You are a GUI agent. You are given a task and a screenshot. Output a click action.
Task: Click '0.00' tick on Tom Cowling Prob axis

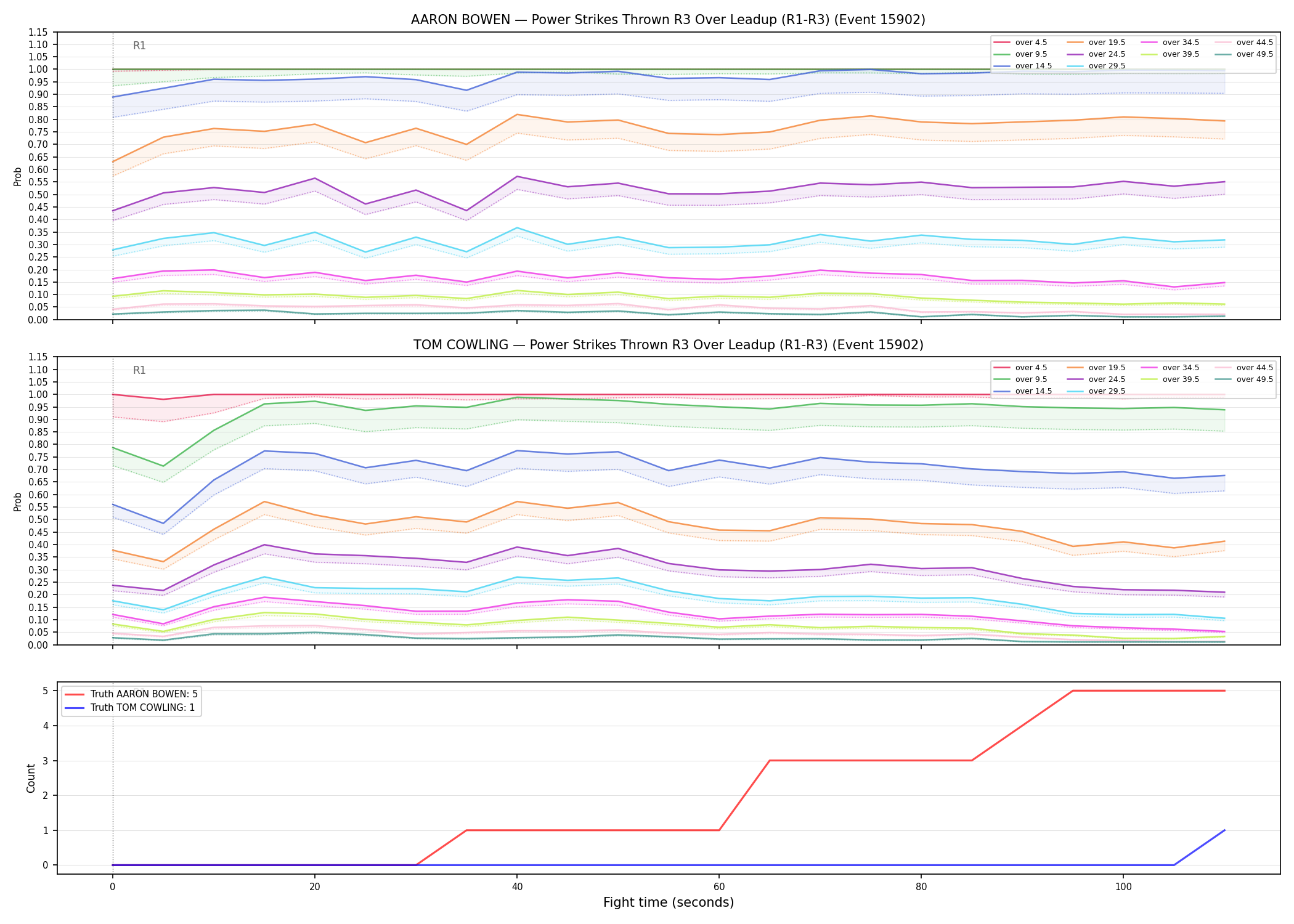[38, 645]
